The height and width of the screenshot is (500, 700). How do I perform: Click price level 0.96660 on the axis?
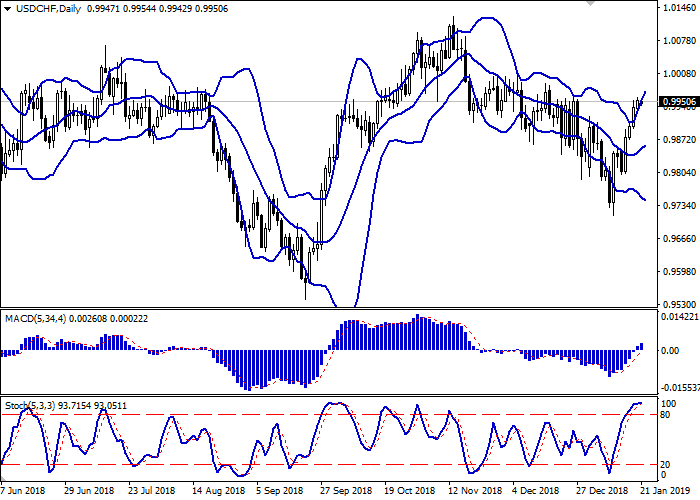coord(679,239)
